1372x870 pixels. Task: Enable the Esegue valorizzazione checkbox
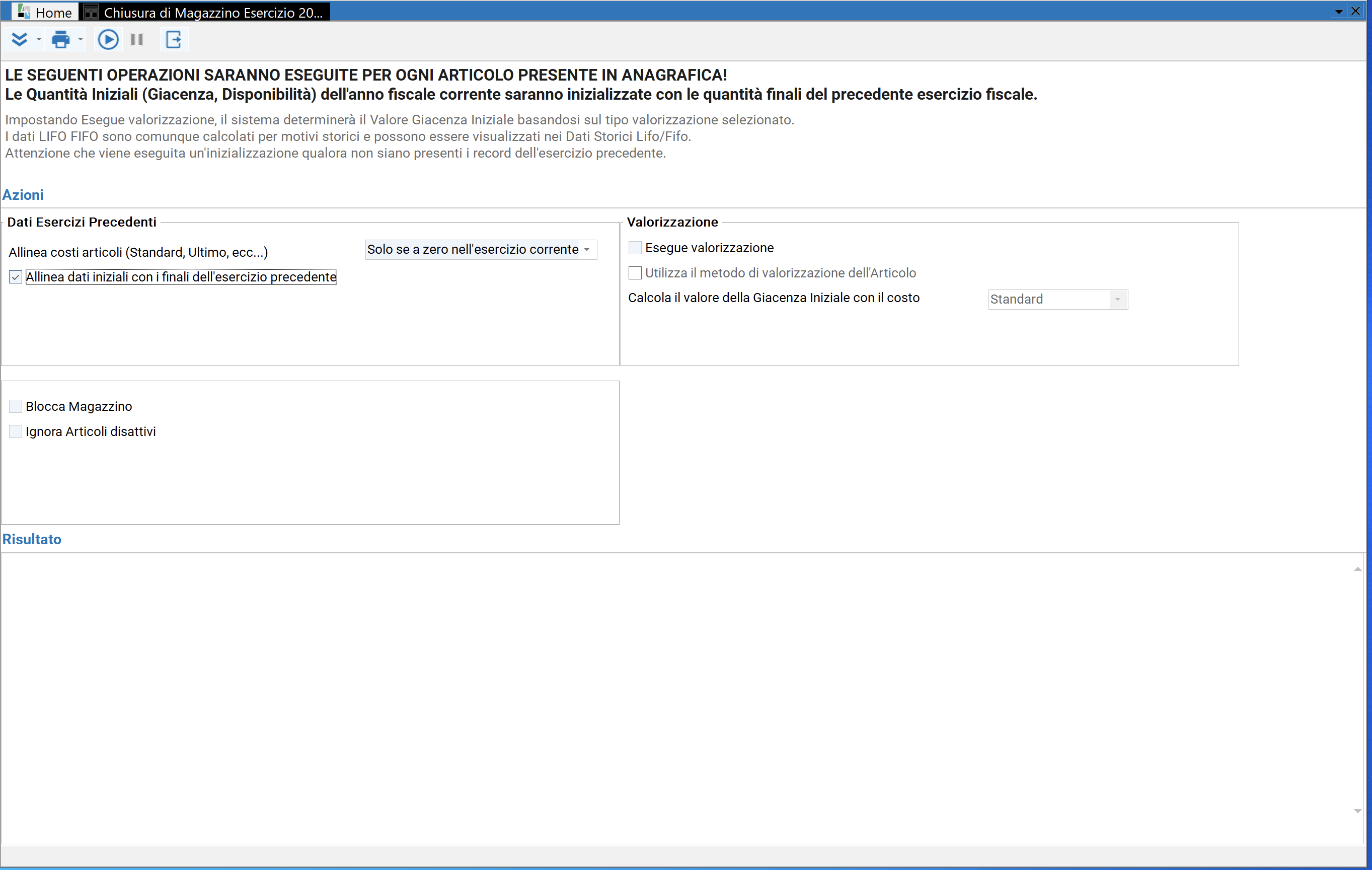[635, 248]
